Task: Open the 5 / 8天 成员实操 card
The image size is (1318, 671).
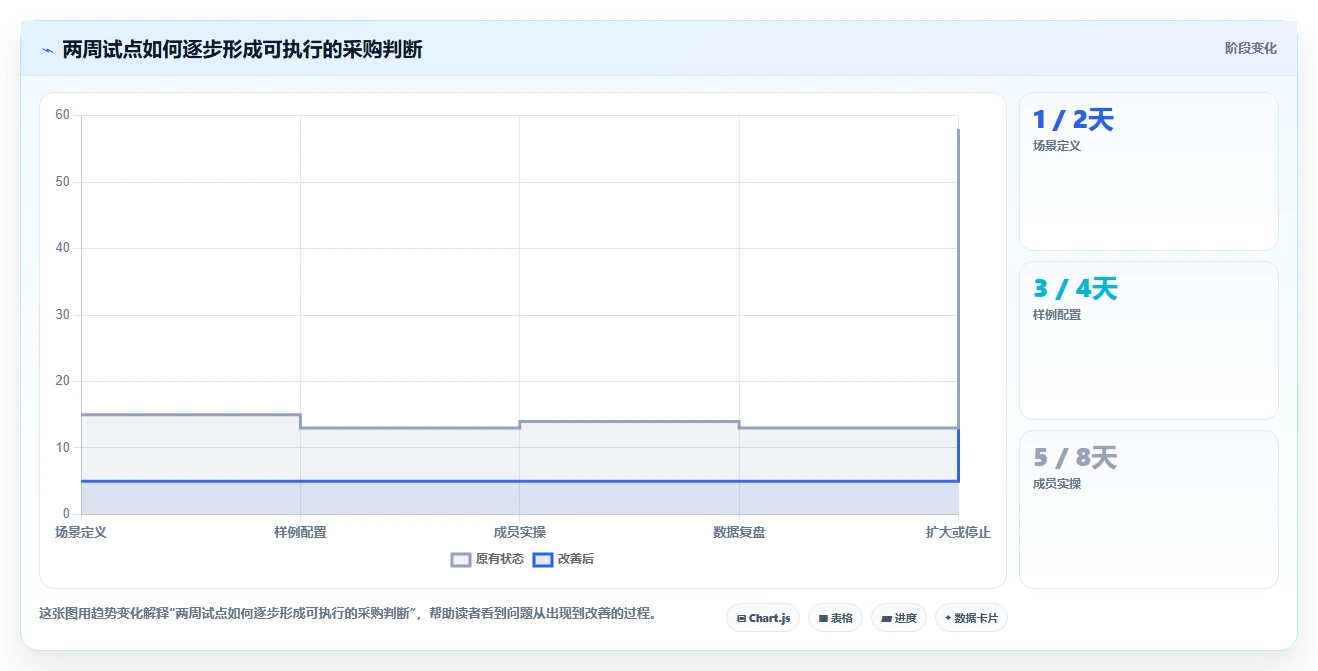Action: tap(1148, 509)
